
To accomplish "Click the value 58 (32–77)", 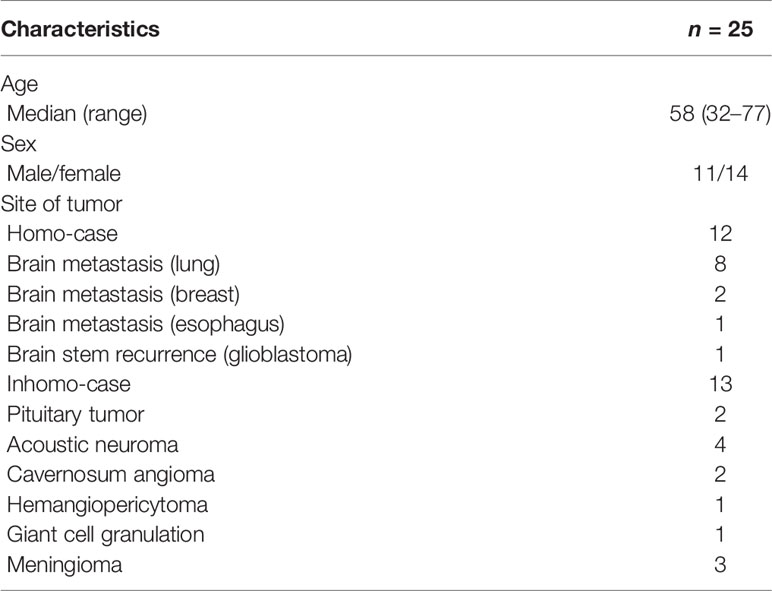I will pyautogui.click(x=720, y=114).
